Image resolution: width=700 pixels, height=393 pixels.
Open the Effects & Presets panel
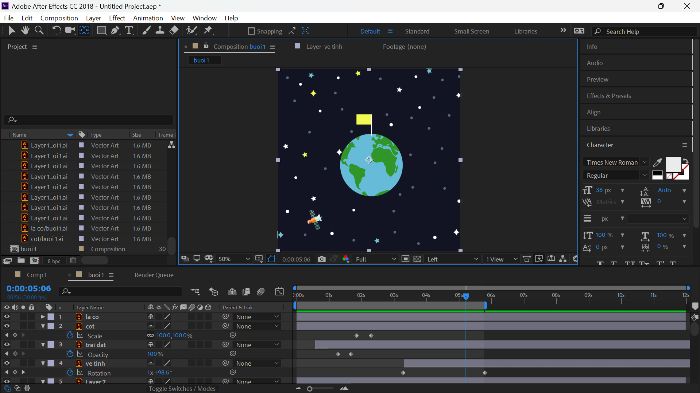pyautogui.click(x=609, y=96)
